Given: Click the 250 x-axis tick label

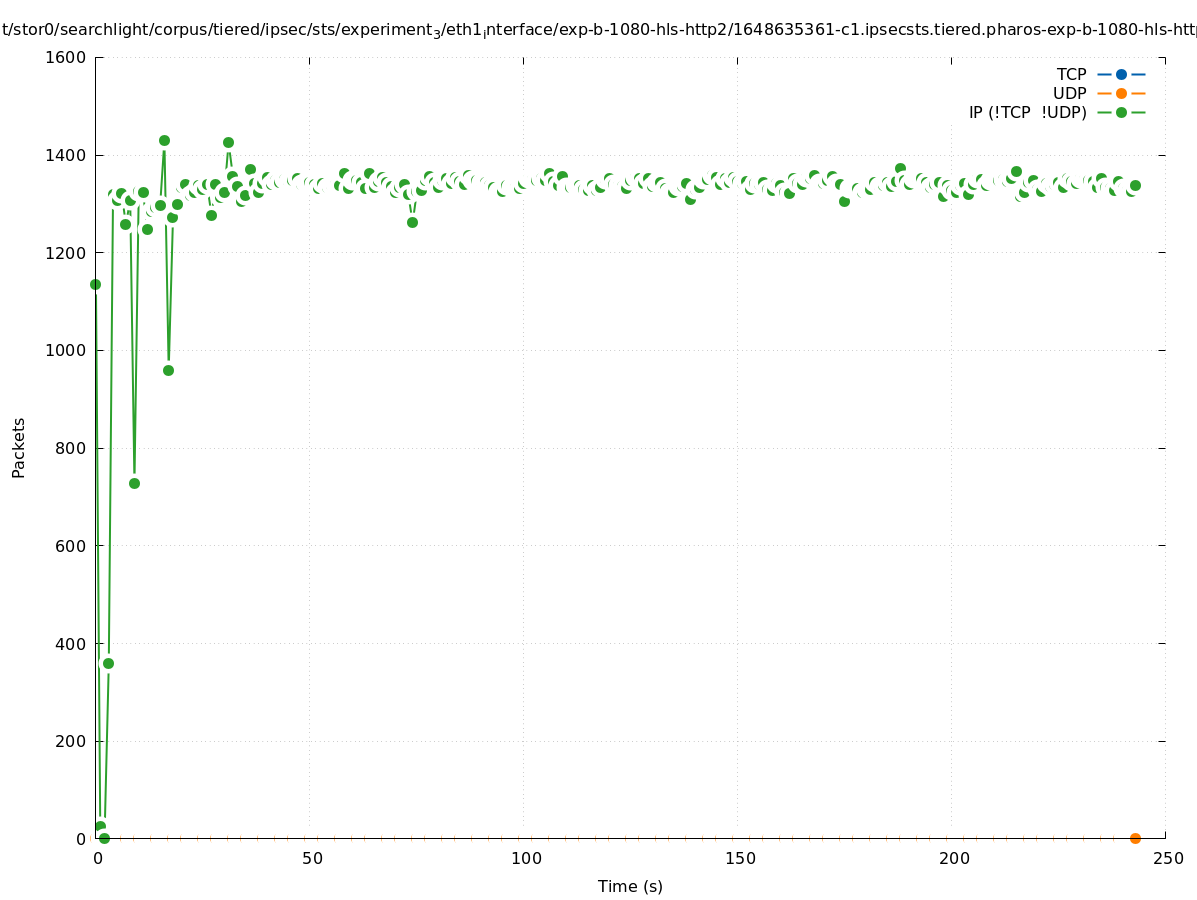Looking at the screenshot, I should (x=1167, y=858).
